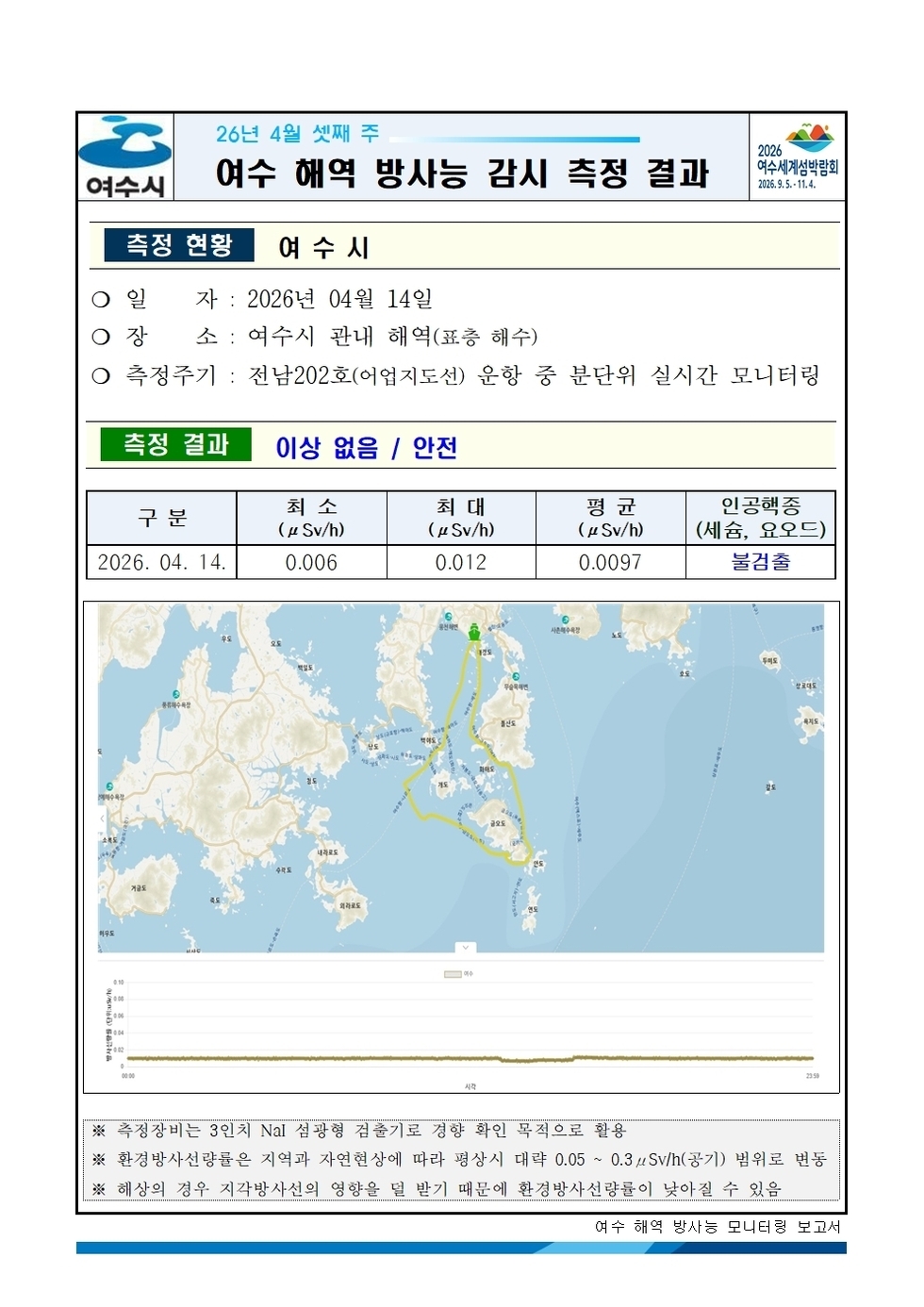Click the 측정 현황 section header
This screenshot has height=1307, width=924.
point(179,245)
